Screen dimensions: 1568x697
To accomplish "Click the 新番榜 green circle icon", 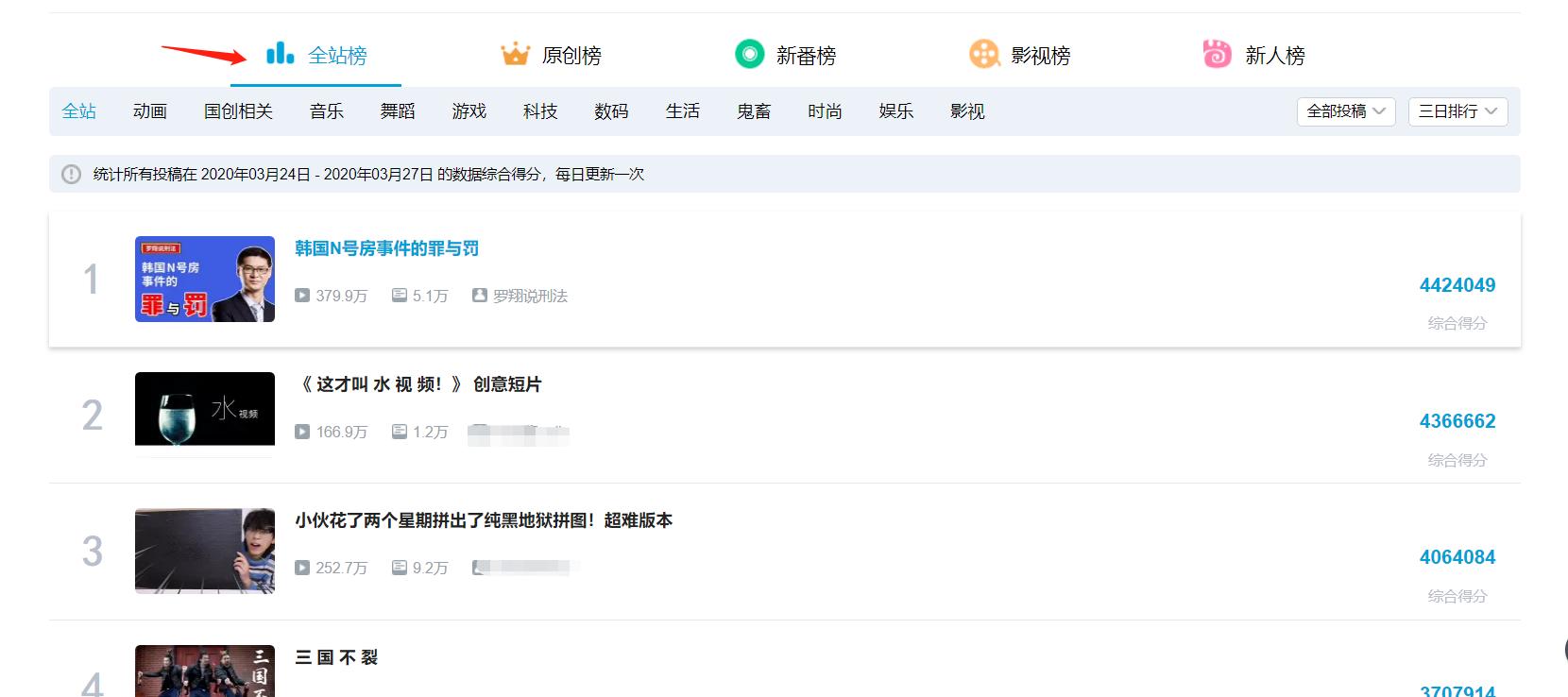I will coord(749,54).
